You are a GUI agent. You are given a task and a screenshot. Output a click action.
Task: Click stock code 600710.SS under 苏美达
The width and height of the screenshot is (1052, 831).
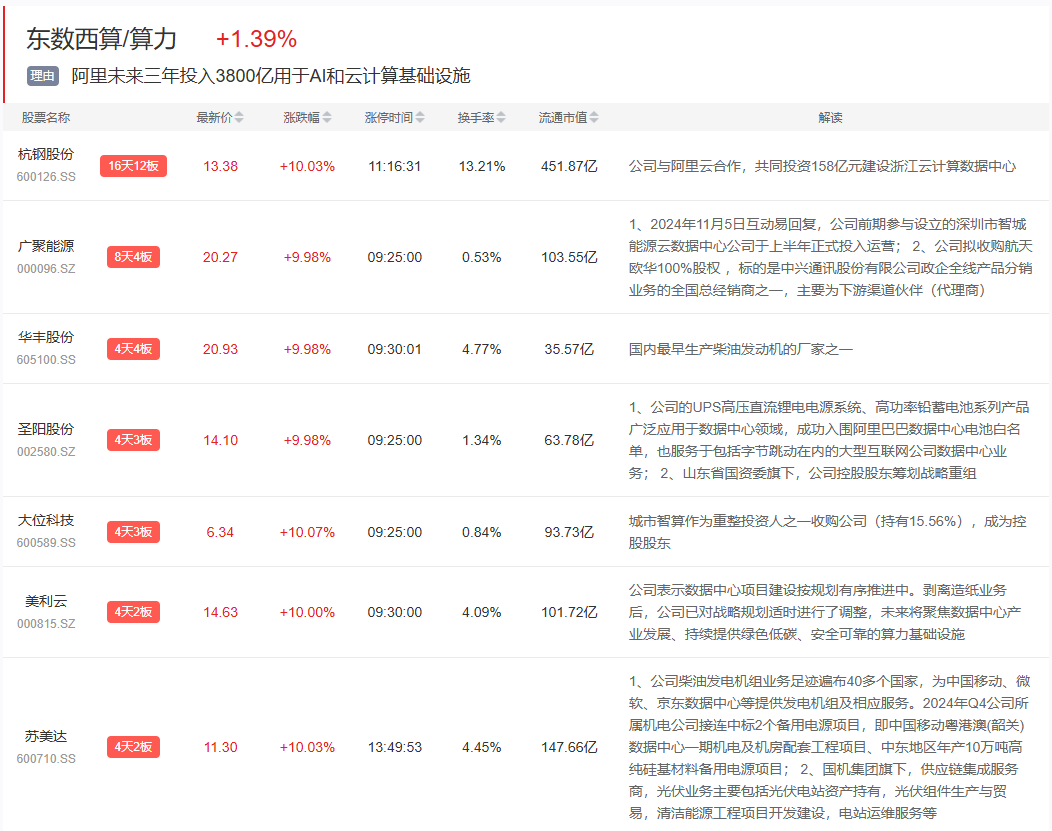pyautogui.click(x=46, y=759)
